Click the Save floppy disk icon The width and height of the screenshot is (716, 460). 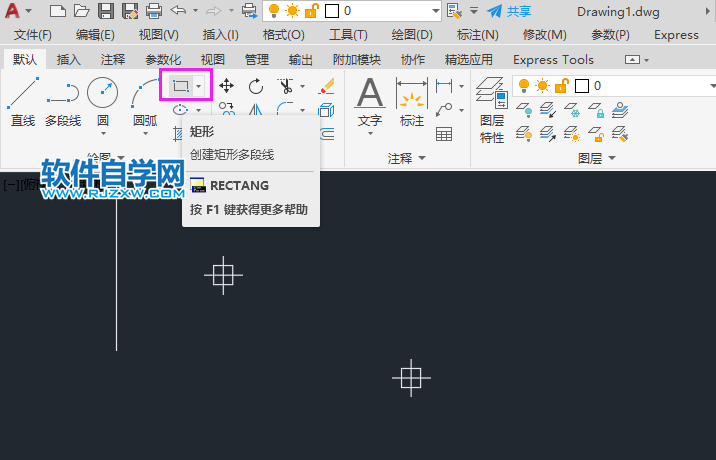click(106, 11)
